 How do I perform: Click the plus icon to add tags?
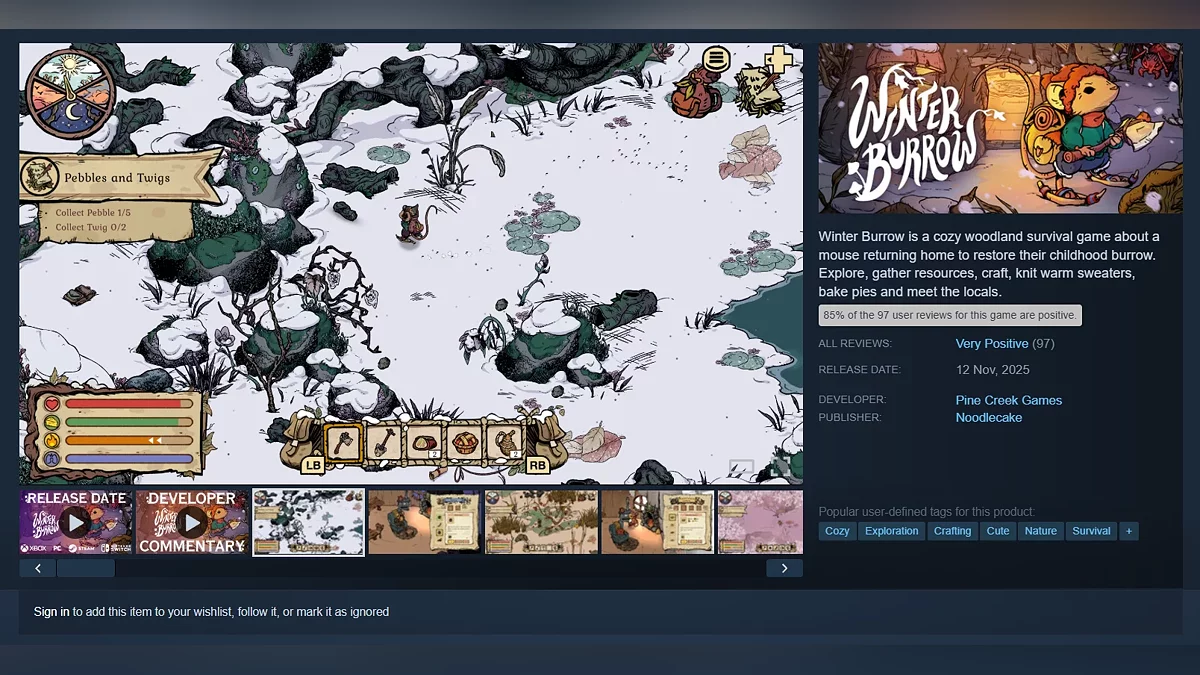coord(1128,531)
